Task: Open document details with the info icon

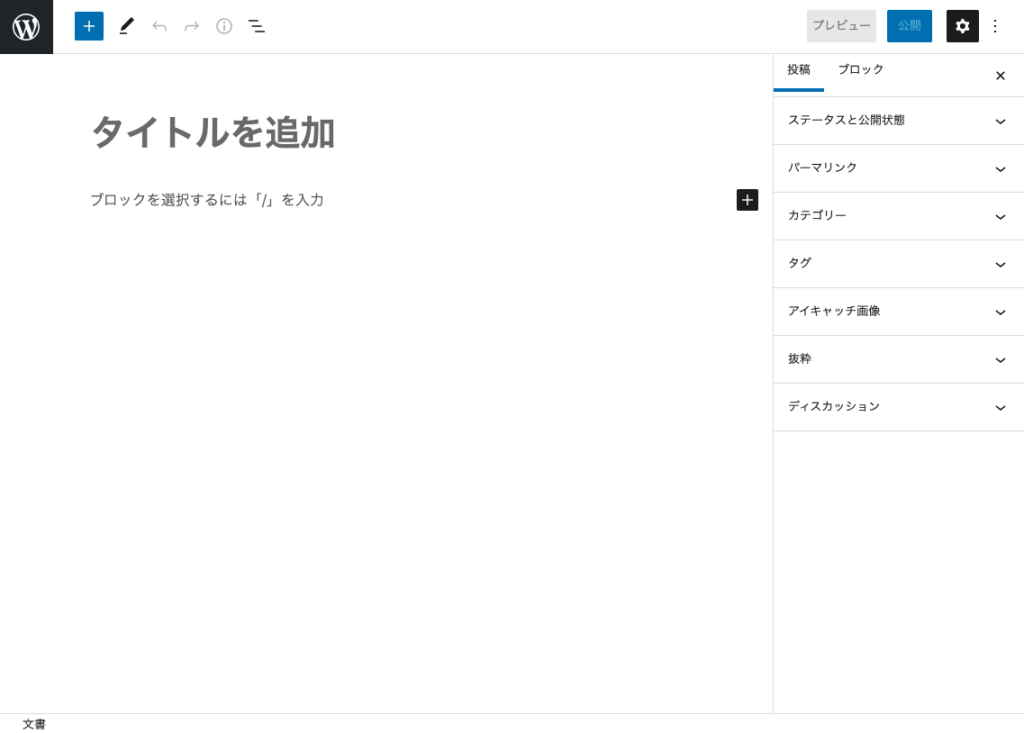Action: [x=223, y=26]
